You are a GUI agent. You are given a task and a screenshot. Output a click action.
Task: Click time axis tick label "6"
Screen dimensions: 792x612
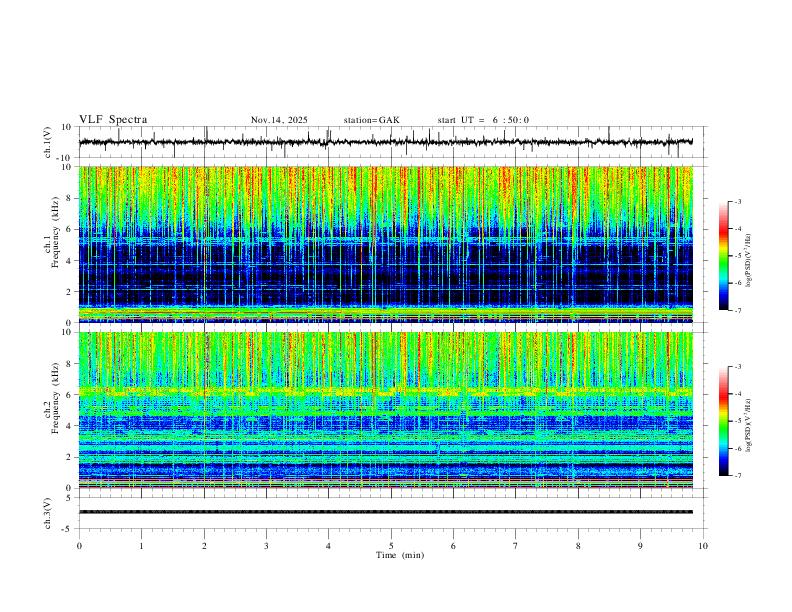point(453,546)
